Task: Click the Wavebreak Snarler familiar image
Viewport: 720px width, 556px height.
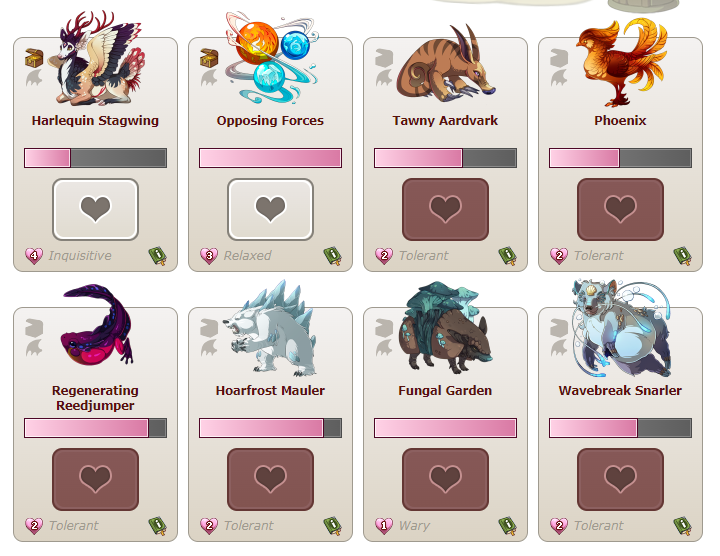Action: click(x=620, y=328)
